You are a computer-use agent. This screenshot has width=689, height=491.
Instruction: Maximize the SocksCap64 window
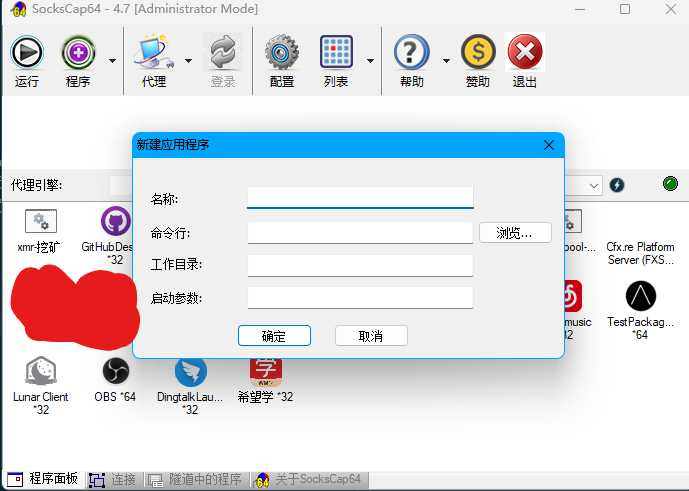click(x=625, y=9)
